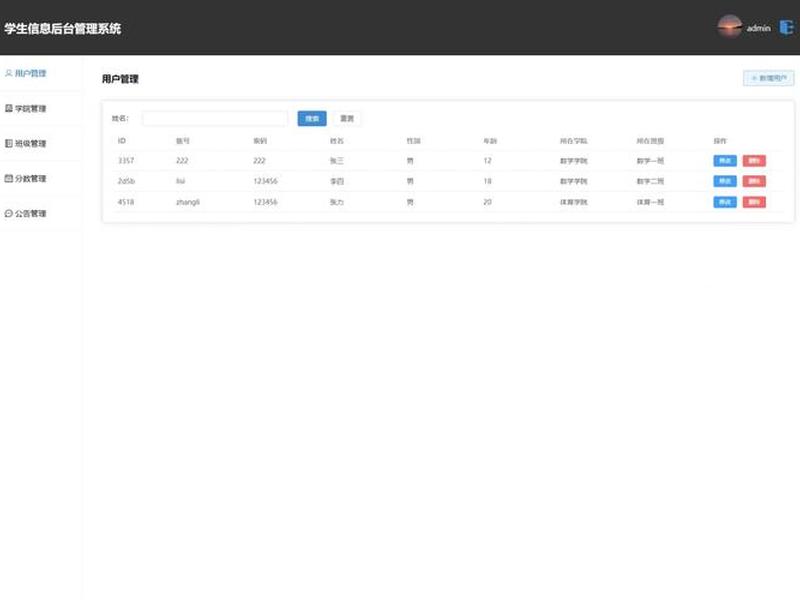The width and height of the screenshot is (800, 600).
Task: Open 分数管理 in the sidebar
Action: click(26, 179)
